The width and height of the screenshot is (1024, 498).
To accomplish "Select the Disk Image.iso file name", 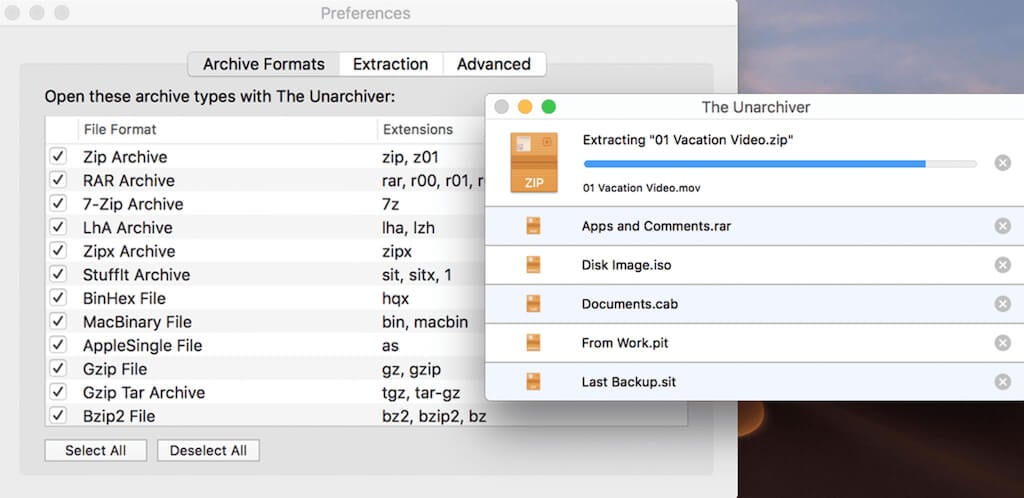I will 626,265.
